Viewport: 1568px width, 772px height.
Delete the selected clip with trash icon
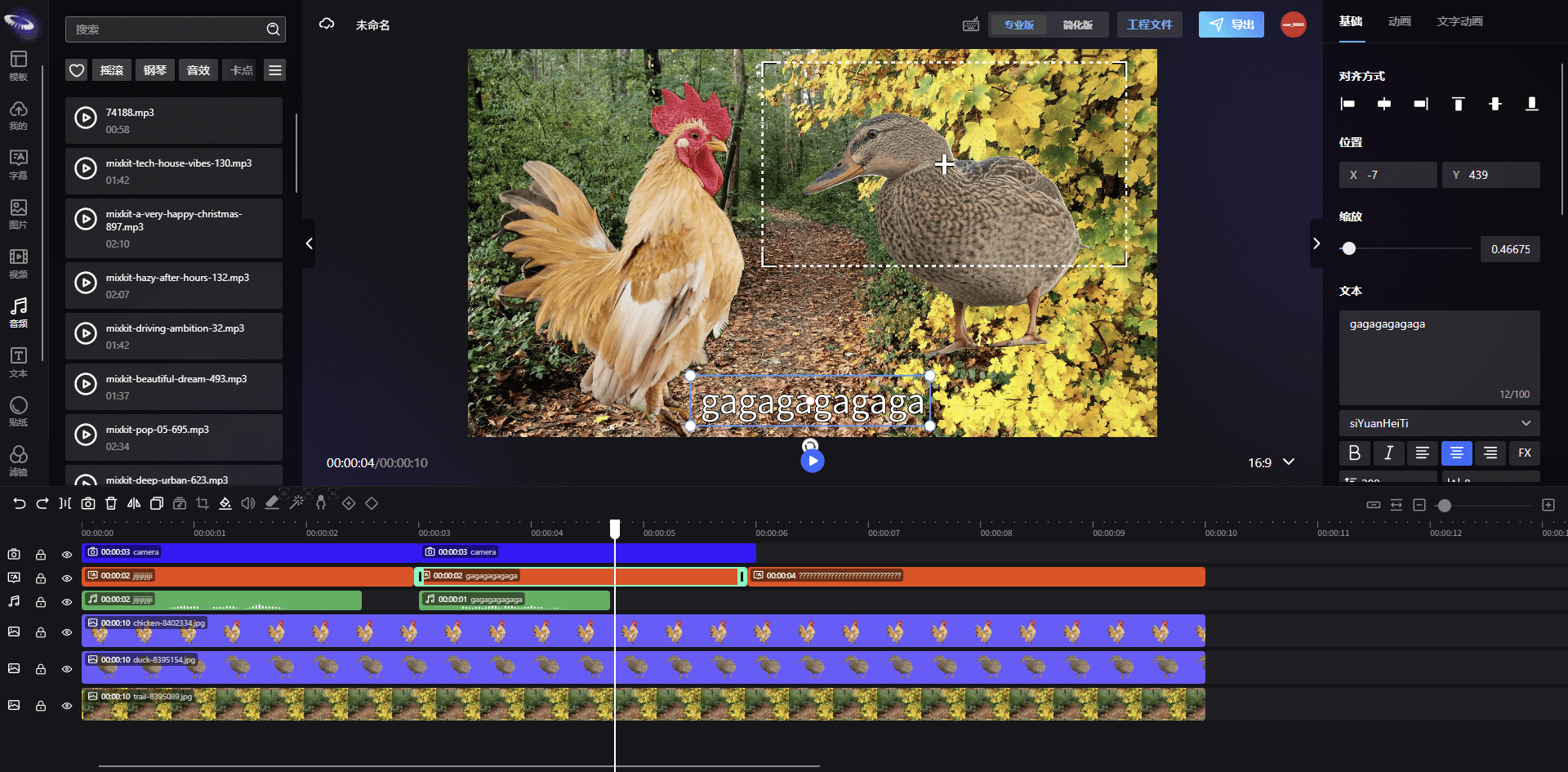pos(111,504)
